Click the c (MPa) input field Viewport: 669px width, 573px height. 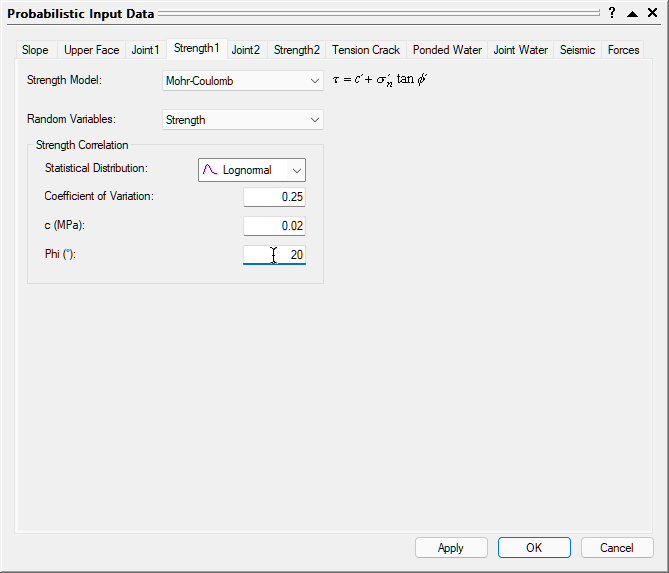(x=274, y=226)
